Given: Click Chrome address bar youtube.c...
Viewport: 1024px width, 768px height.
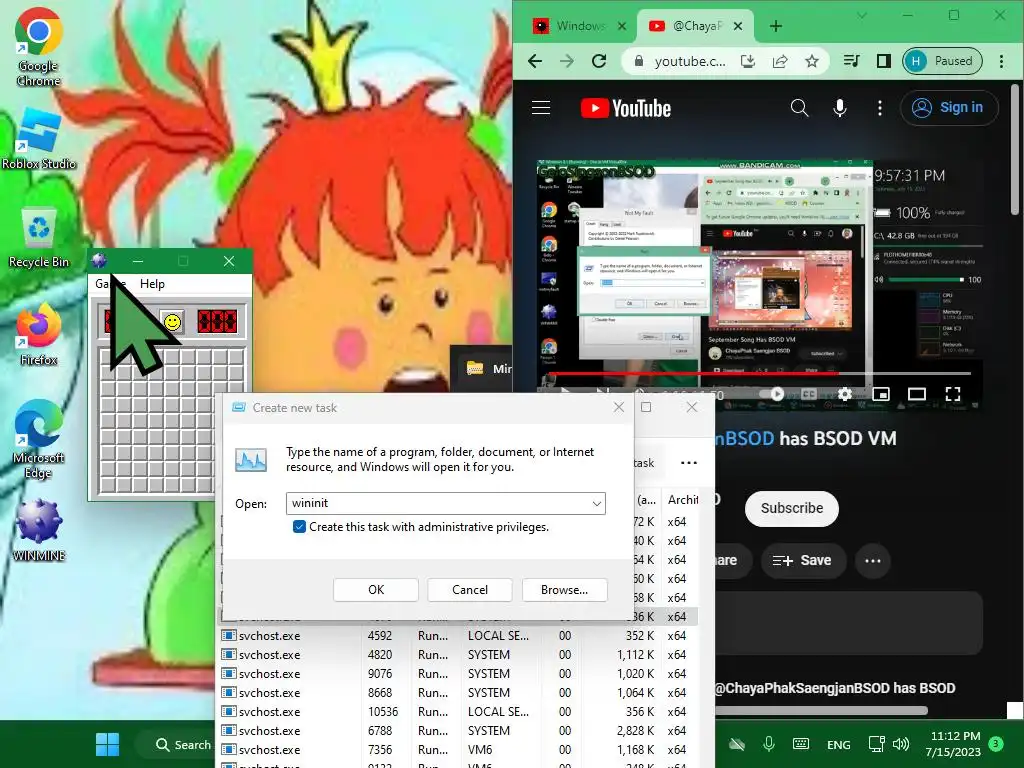Looking at the screenshot, I should 690,61.
